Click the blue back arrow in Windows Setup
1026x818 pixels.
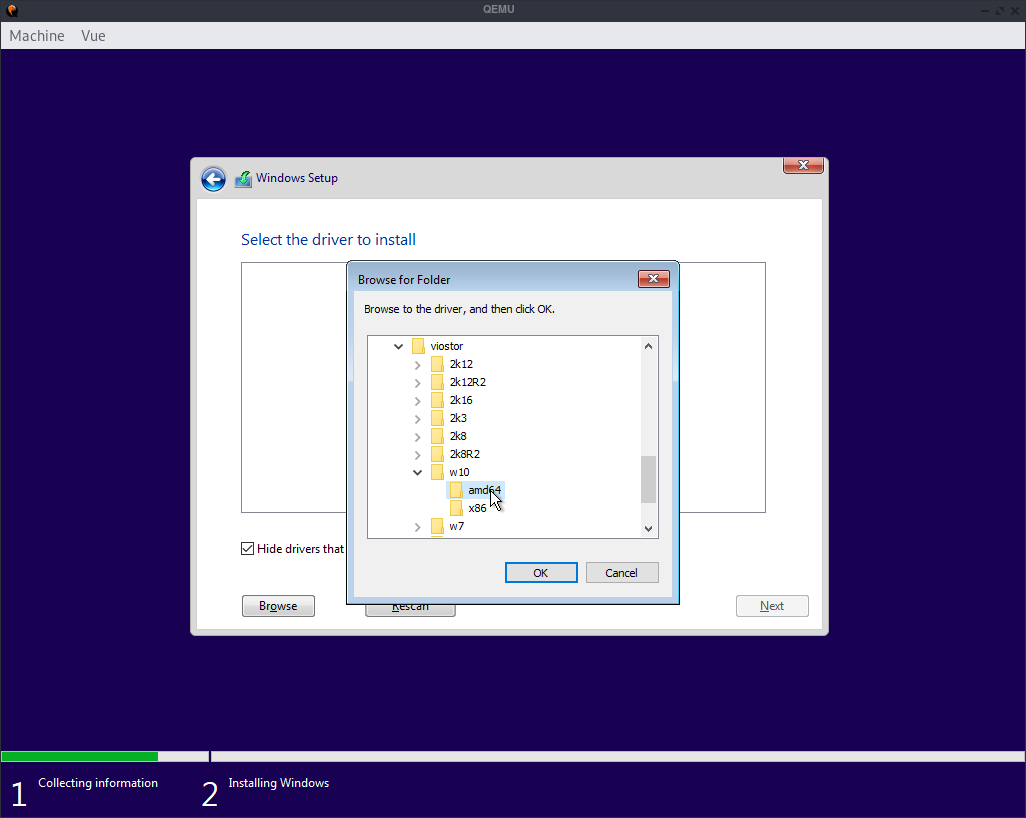point(213,179)
